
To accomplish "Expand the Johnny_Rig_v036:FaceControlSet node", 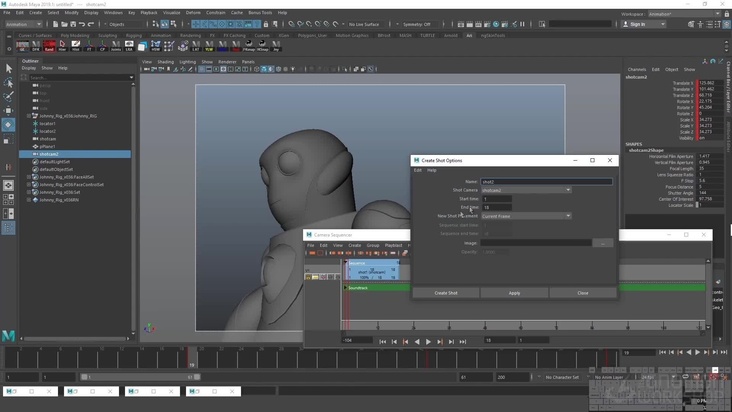I will [x=29, y=185].
